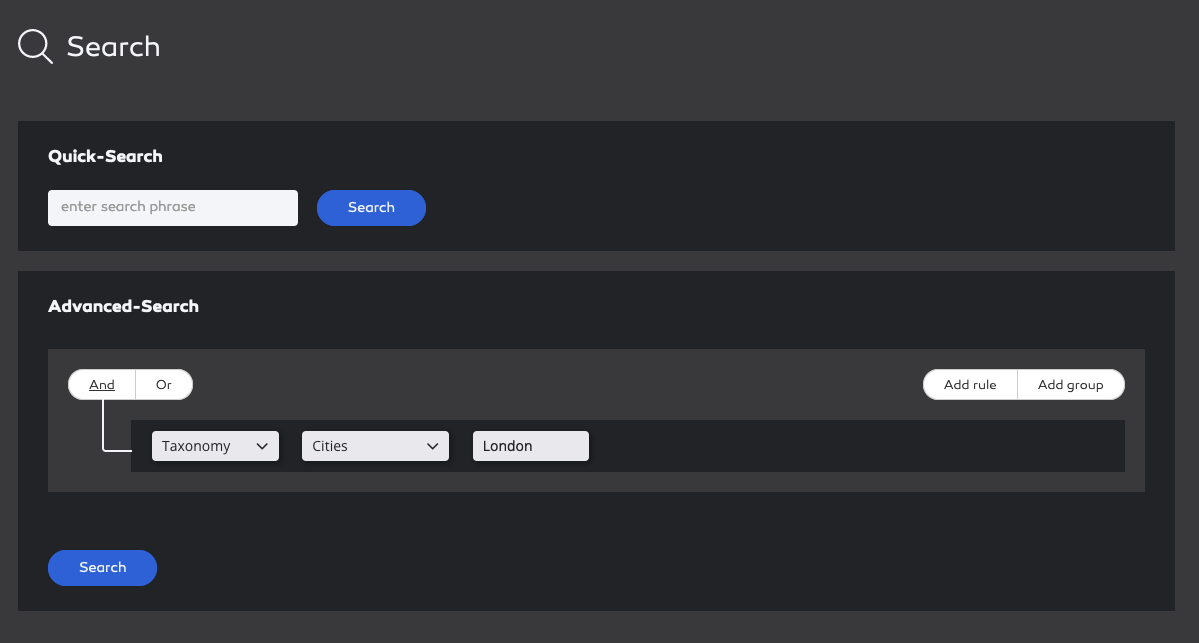Open the Taxonomy field dropdown
The image size is (1199, 643).
[x=216, y=447]
